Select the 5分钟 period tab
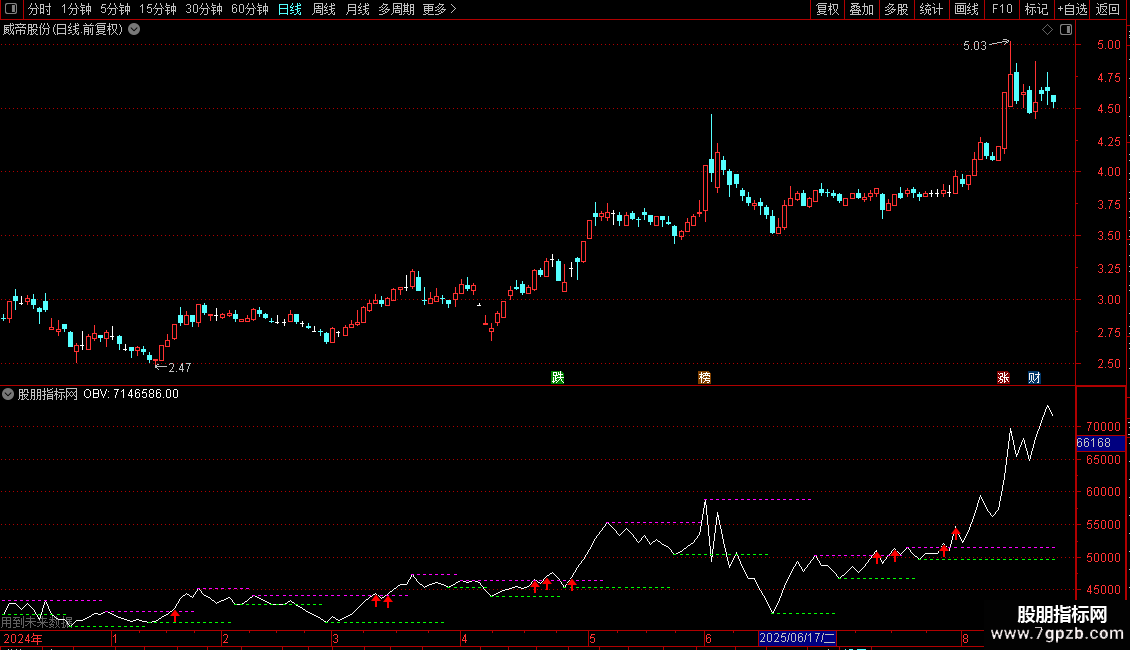This screenshot has height=650, width=1130. point(115,9)
